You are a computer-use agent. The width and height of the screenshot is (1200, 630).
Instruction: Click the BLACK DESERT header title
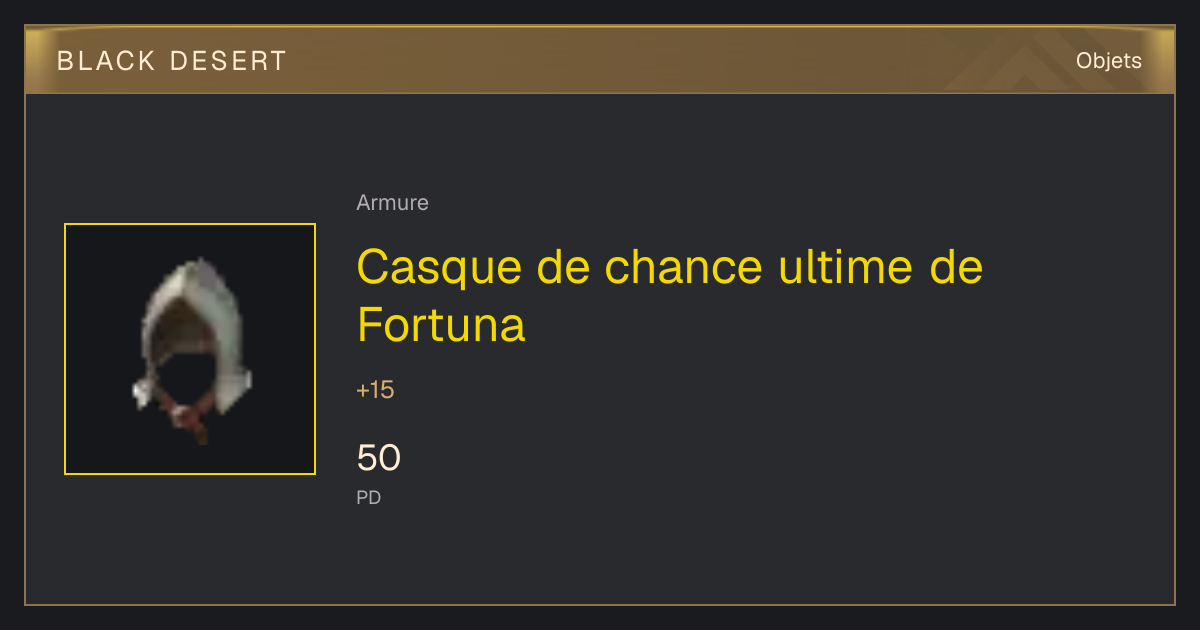(x=172, y=61)
